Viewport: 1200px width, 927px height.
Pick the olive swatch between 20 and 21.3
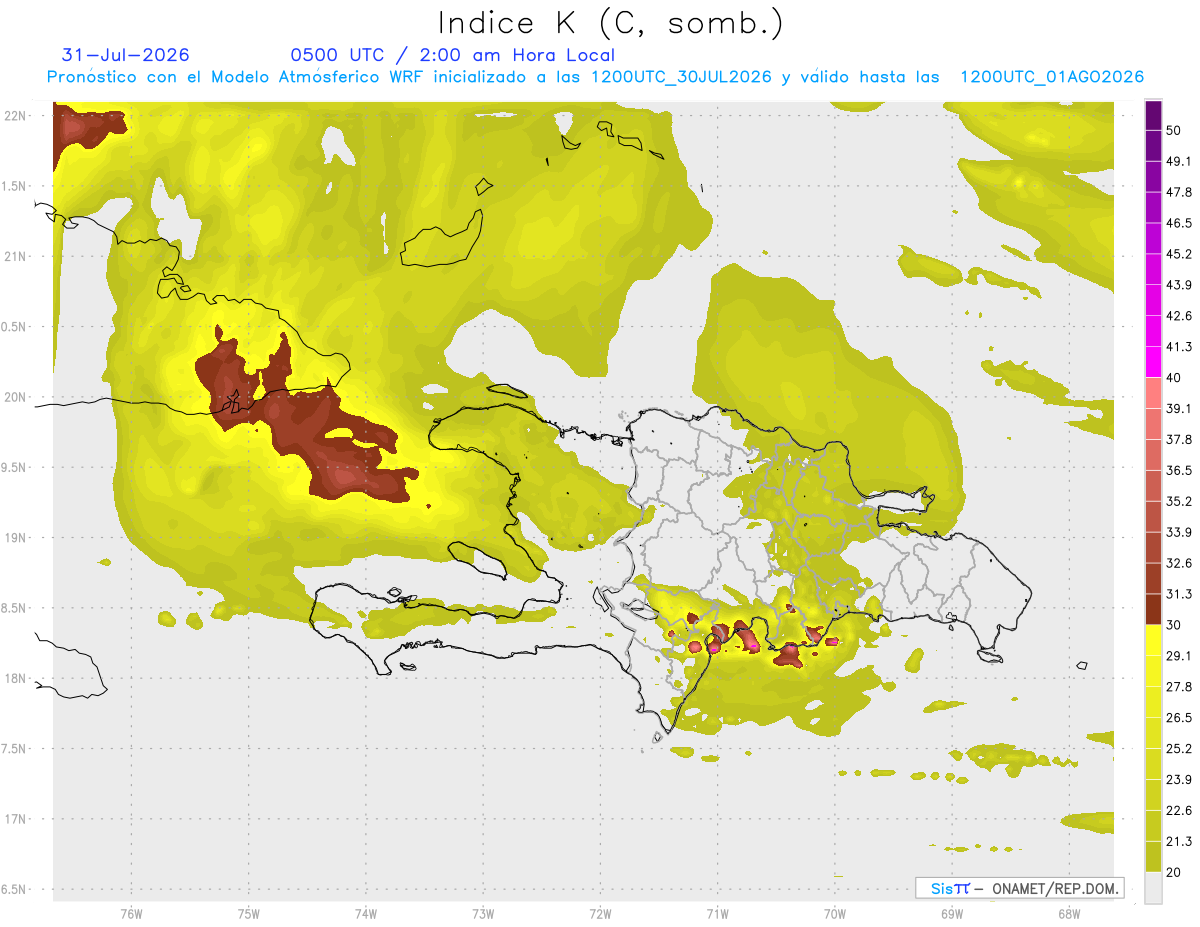1153,856
